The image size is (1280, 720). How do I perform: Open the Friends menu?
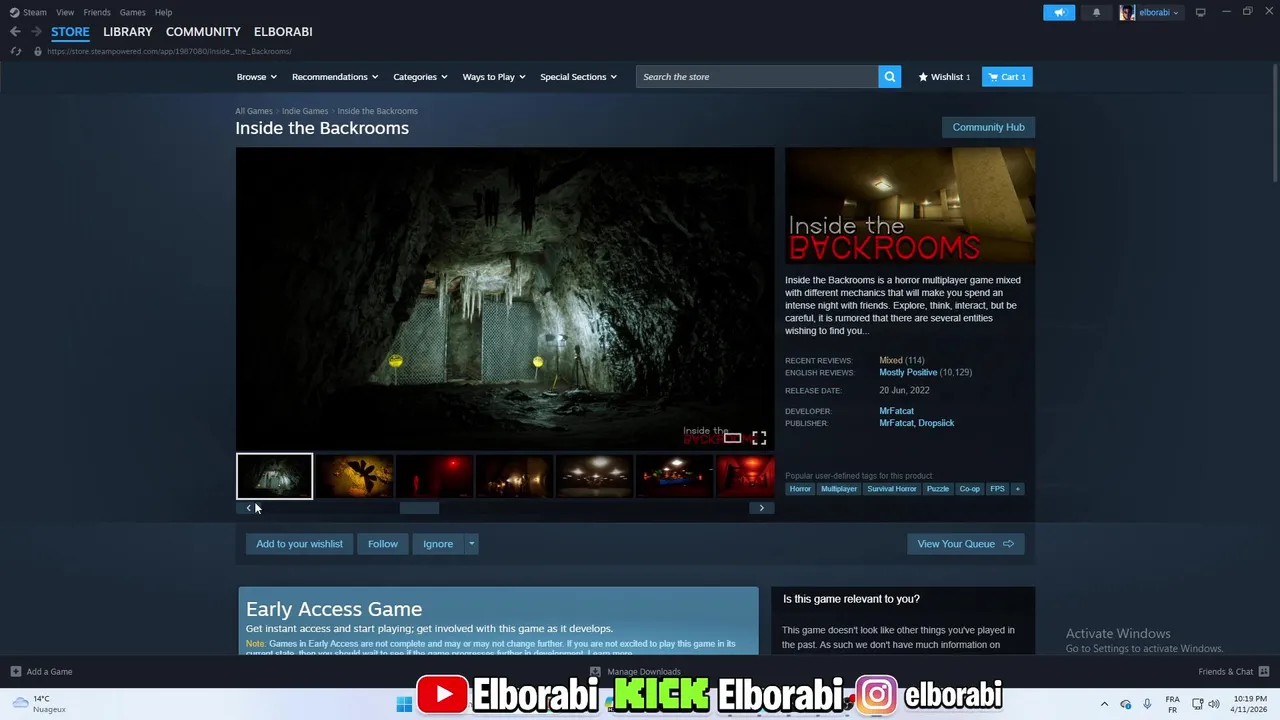97,12
